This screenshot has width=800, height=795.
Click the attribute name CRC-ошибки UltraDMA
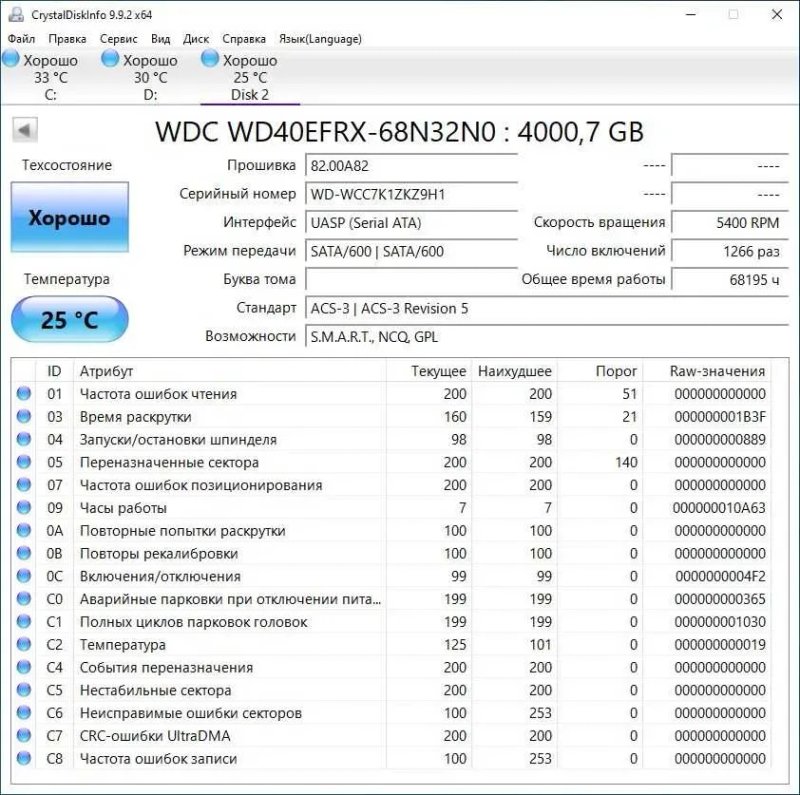(x=155, y=736)
